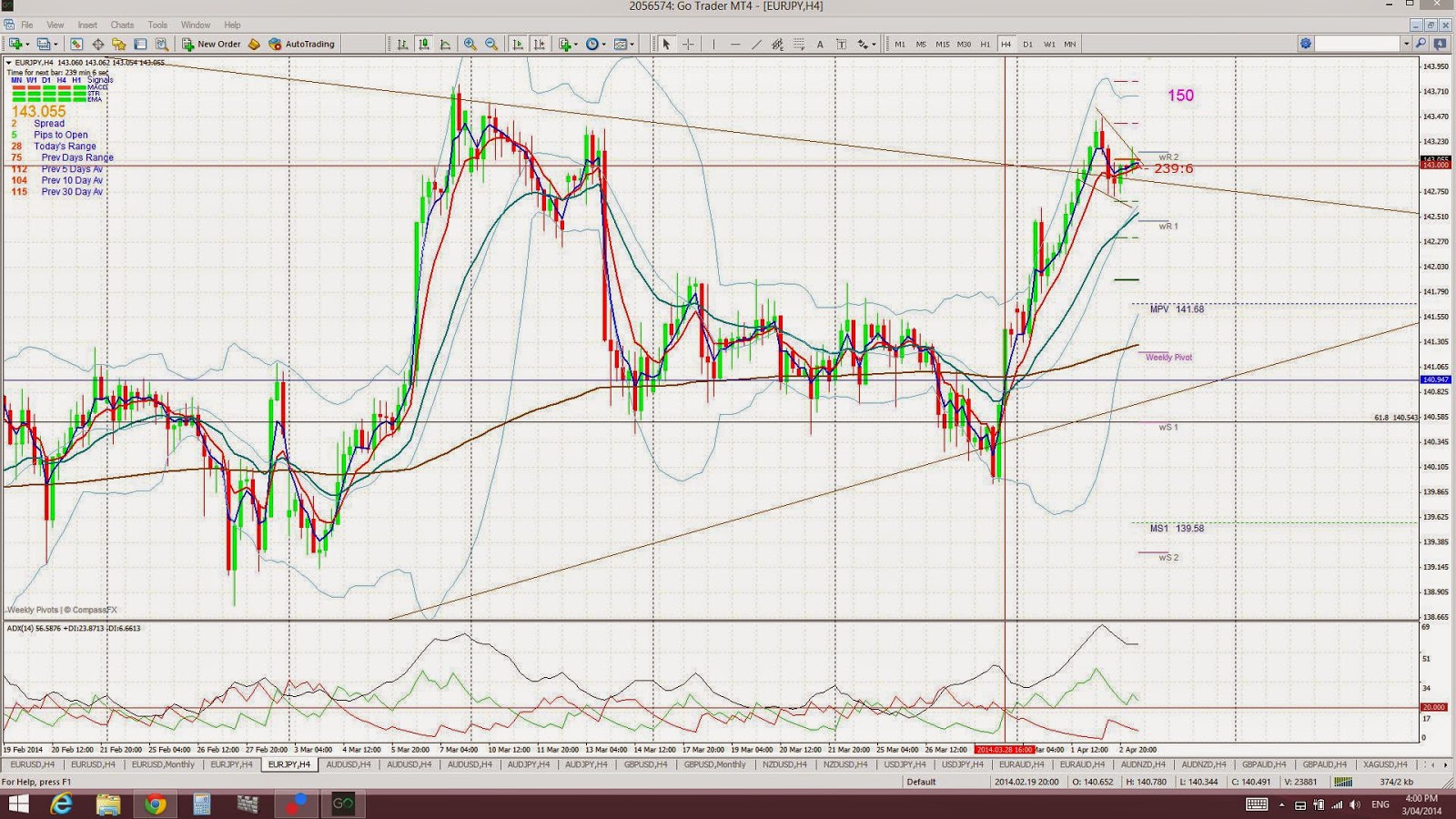
Task: Switch to the MN timeframe
Action: [1070, 44]
